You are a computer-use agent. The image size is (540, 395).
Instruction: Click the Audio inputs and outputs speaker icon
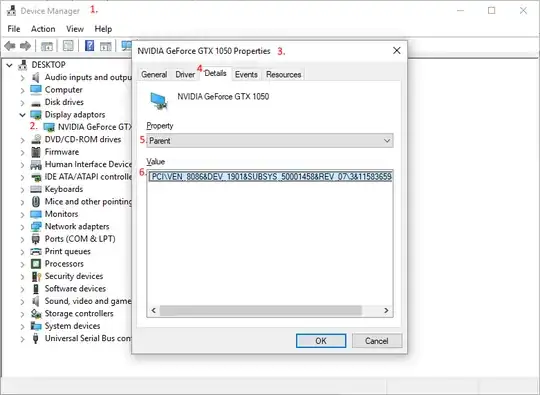36,77
